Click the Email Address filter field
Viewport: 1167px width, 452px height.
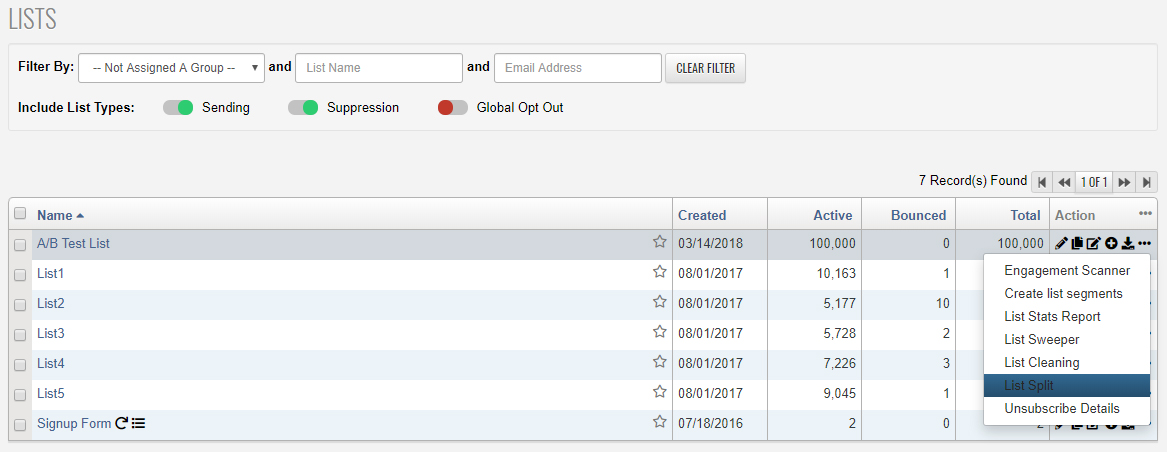pos(577,68)
